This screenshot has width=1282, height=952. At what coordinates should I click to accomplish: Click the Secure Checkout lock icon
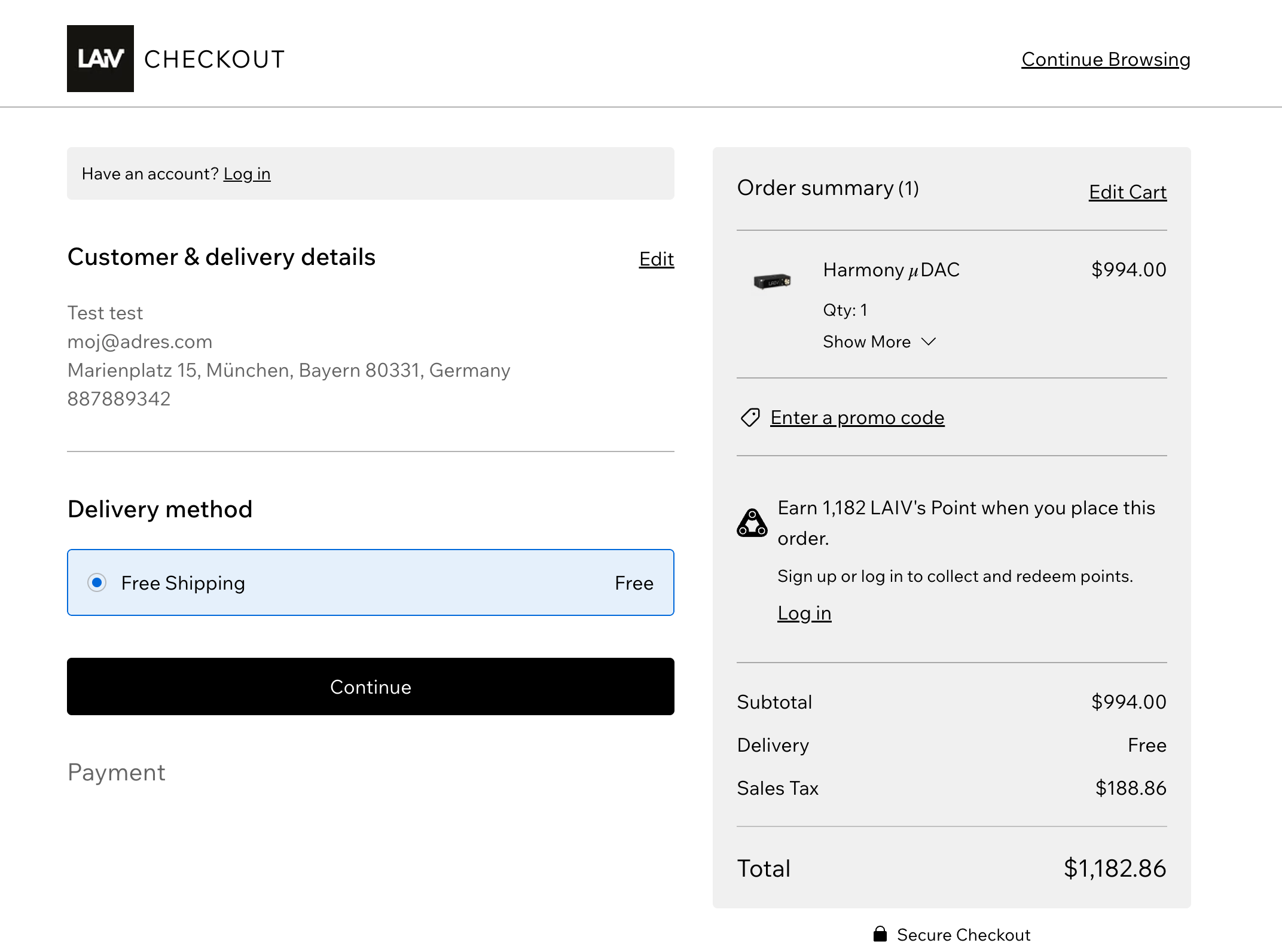tap(880, 934)
